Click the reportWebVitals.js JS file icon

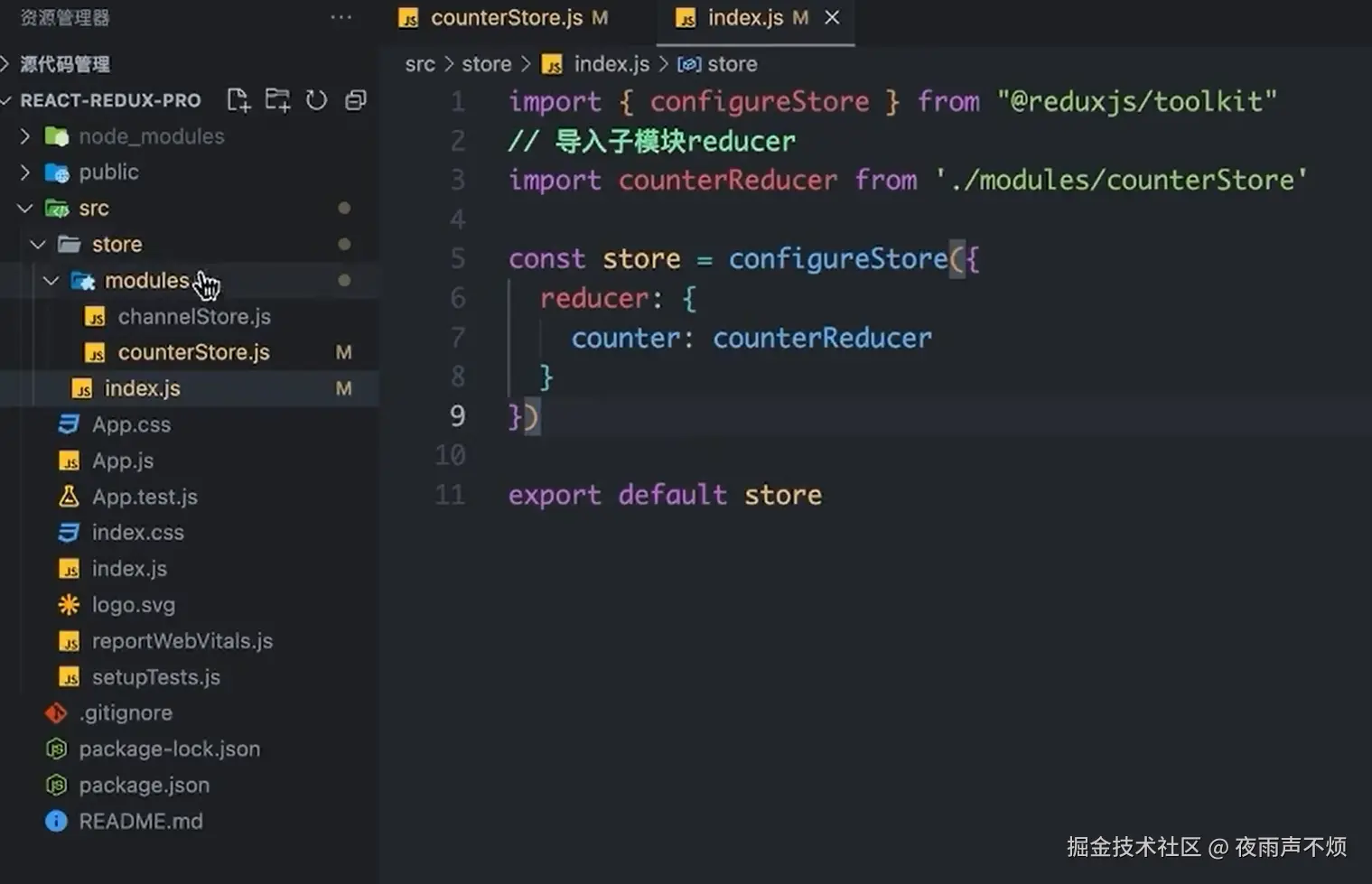(69, 641)
